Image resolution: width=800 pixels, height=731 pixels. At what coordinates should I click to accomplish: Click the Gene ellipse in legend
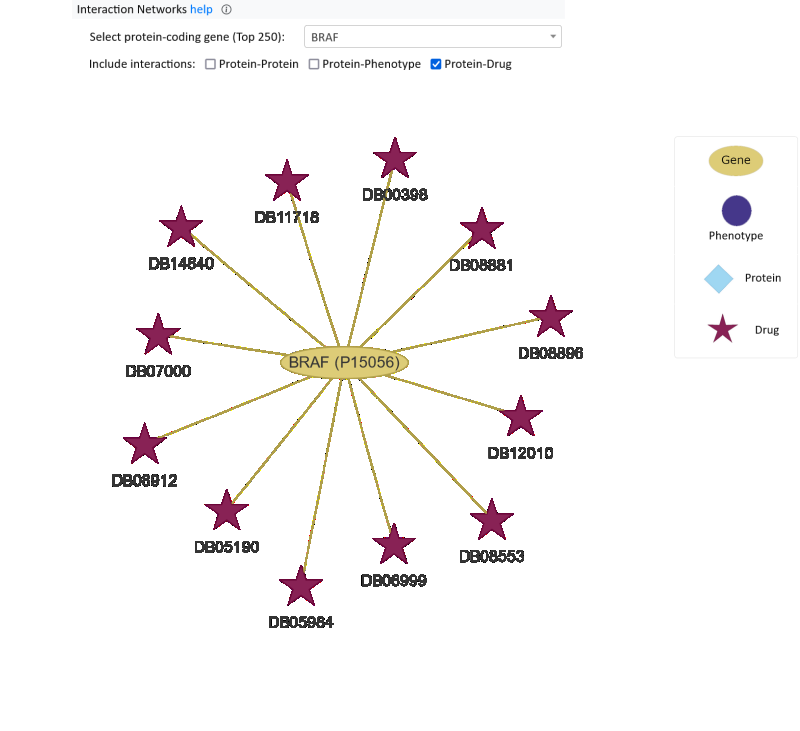[736, 160]
